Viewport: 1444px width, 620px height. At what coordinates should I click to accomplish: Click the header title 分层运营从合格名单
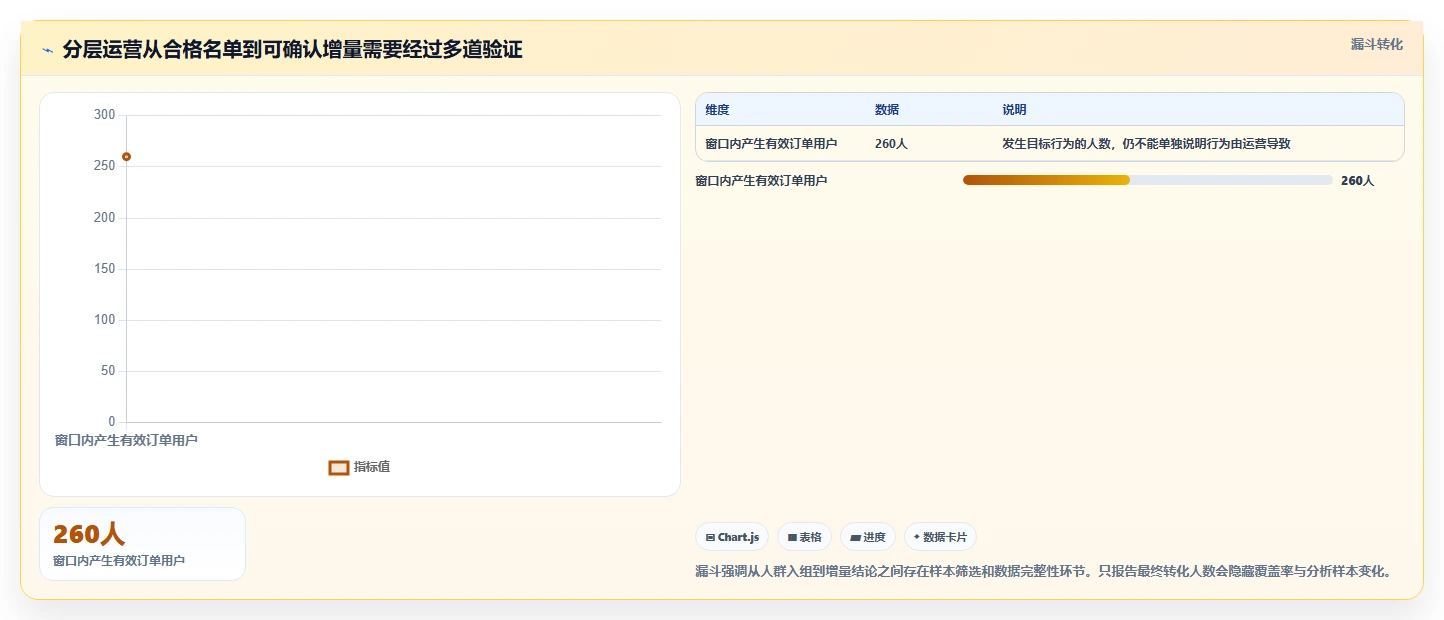point(292,50)
